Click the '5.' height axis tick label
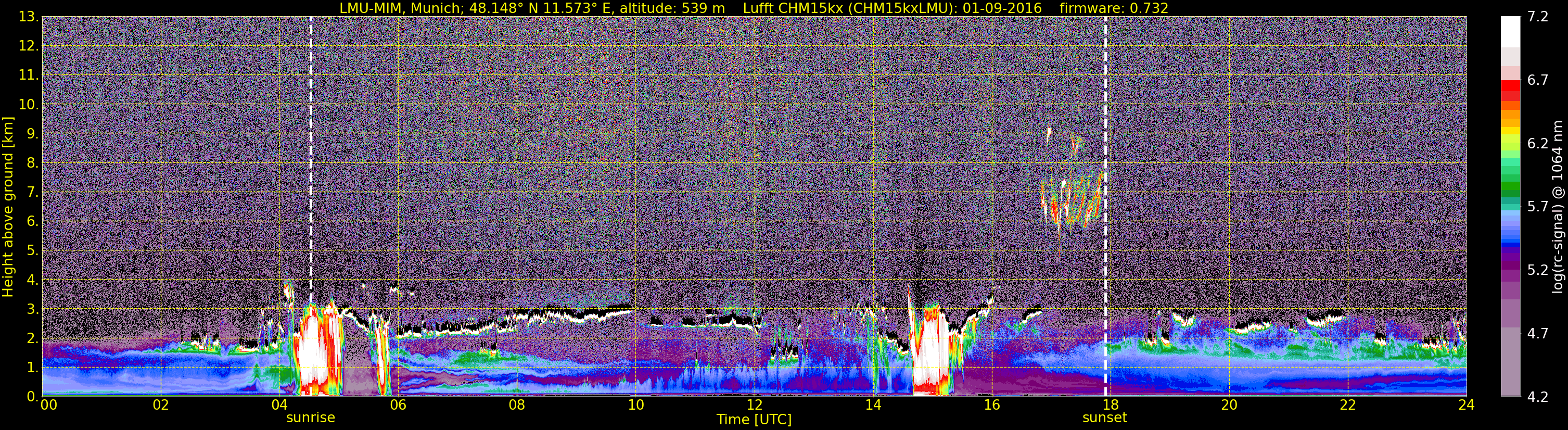 [x=32, y=250]
